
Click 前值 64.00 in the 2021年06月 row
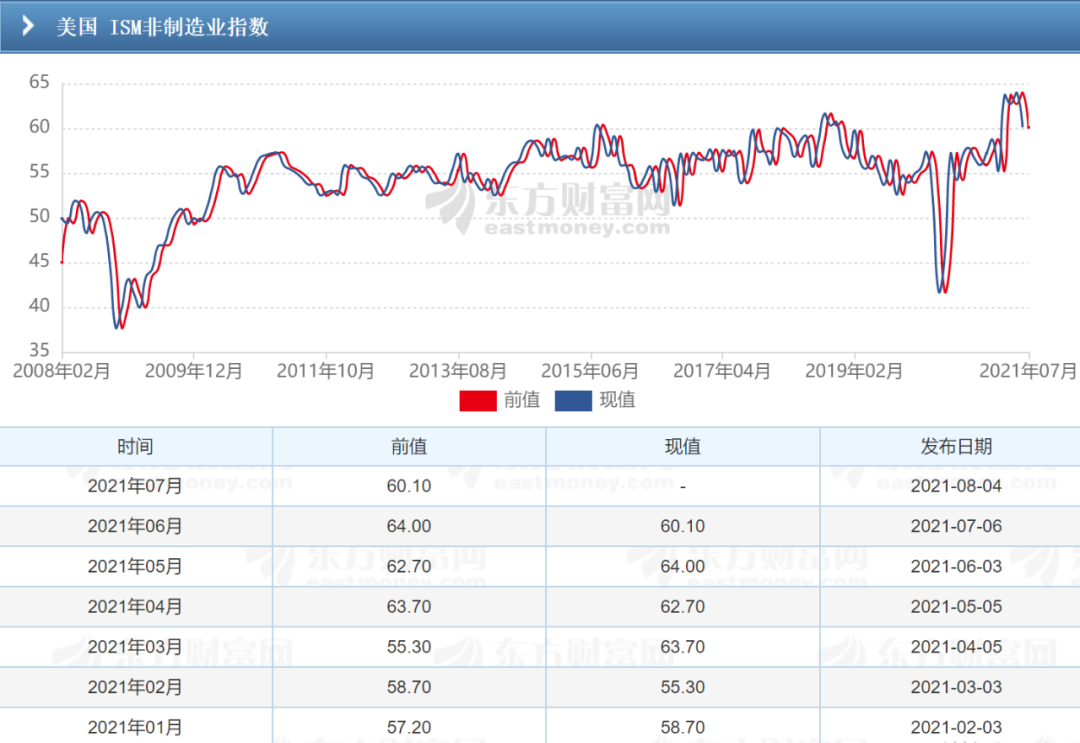click(409, 526)
